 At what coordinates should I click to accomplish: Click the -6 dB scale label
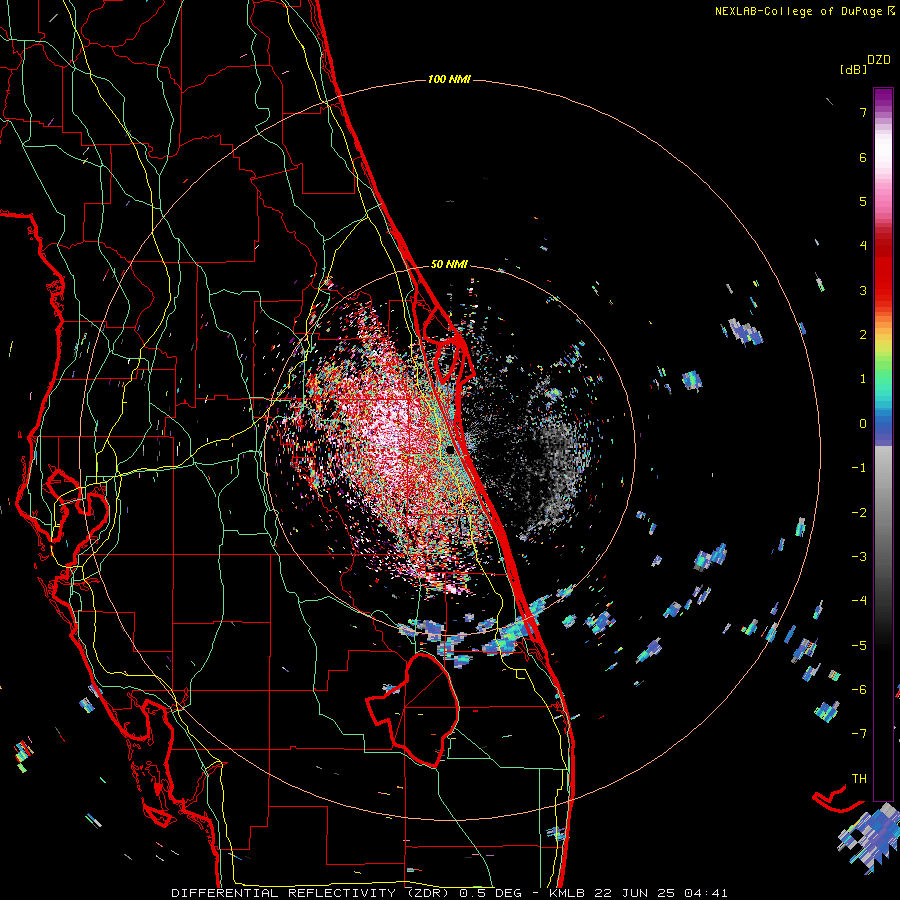[x=859, y=690]
